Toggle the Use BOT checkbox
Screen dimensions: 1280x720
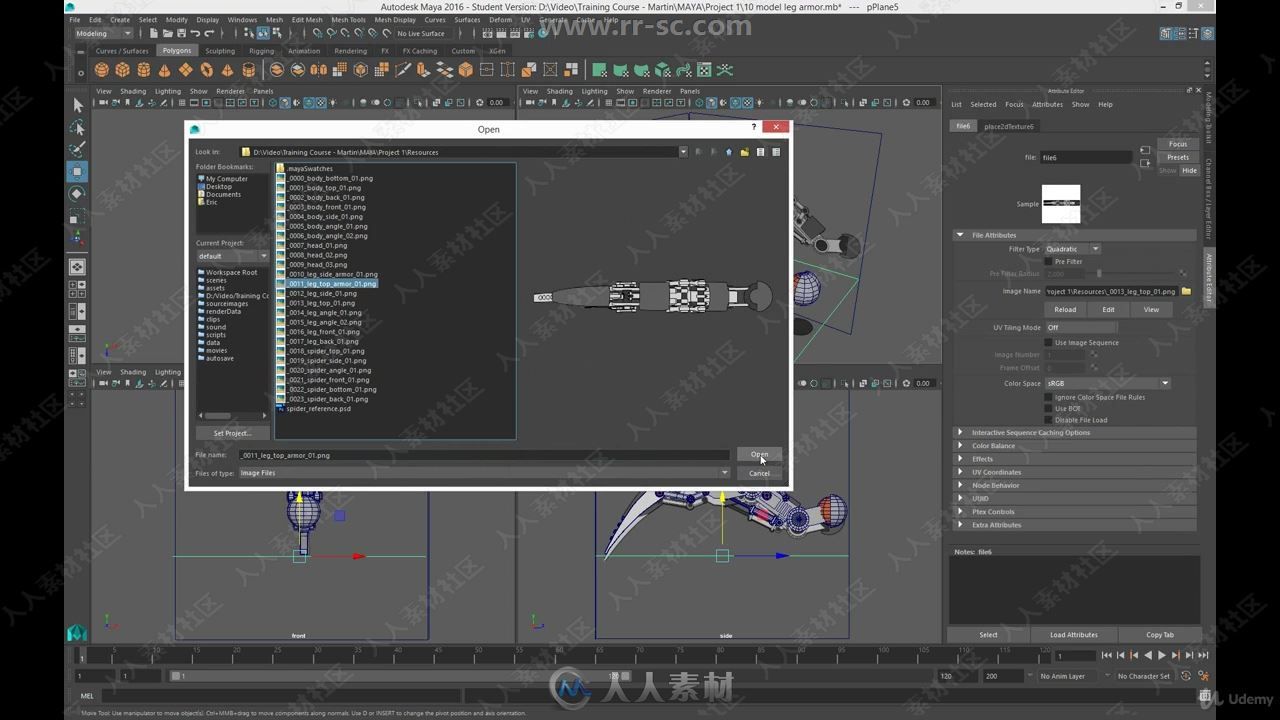pyautogui.click(x=1048, y=408)
